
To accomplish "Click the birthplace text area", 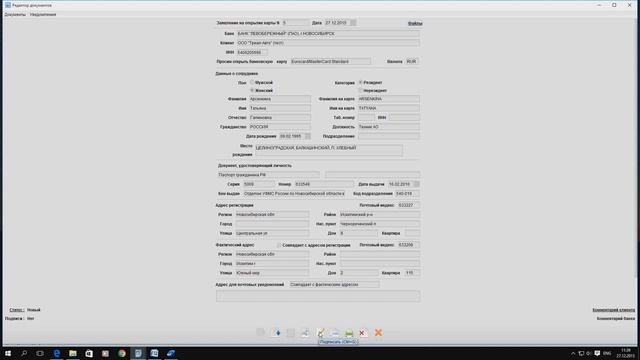I will [329, 150].
